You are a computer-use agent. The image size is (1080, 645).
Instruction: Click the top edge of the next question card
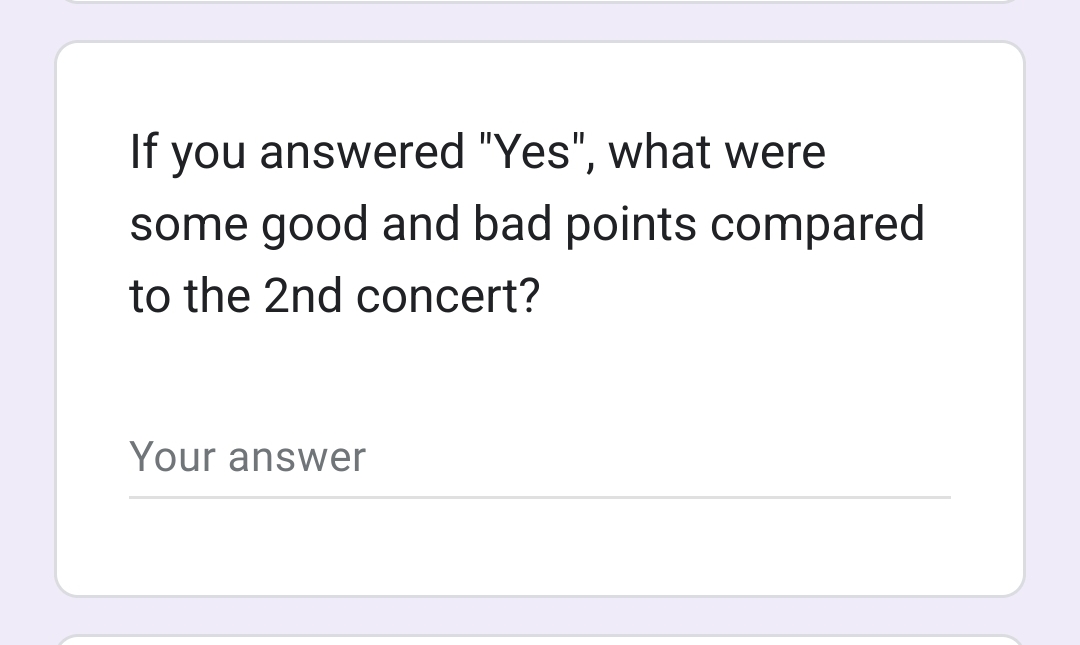[x=539, y=636]
